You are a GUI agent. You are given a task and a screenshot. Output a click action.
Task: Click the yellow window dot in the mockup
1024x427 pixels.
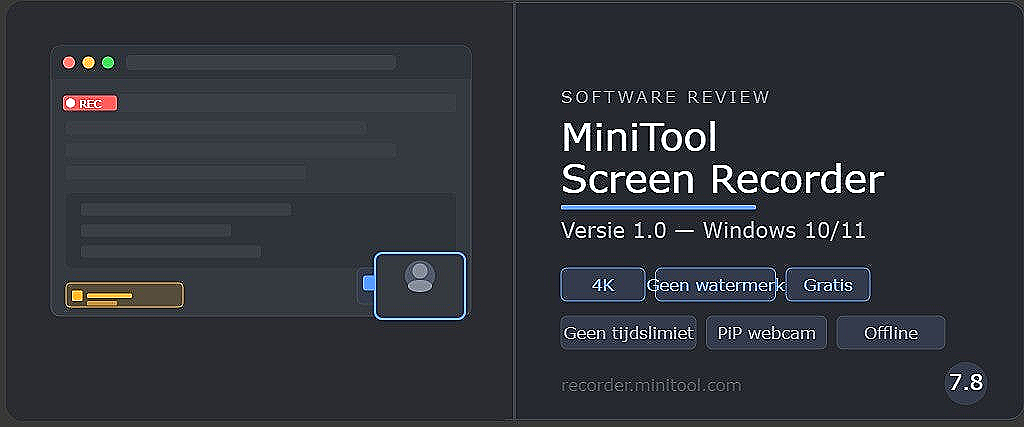tap(88, 63)
